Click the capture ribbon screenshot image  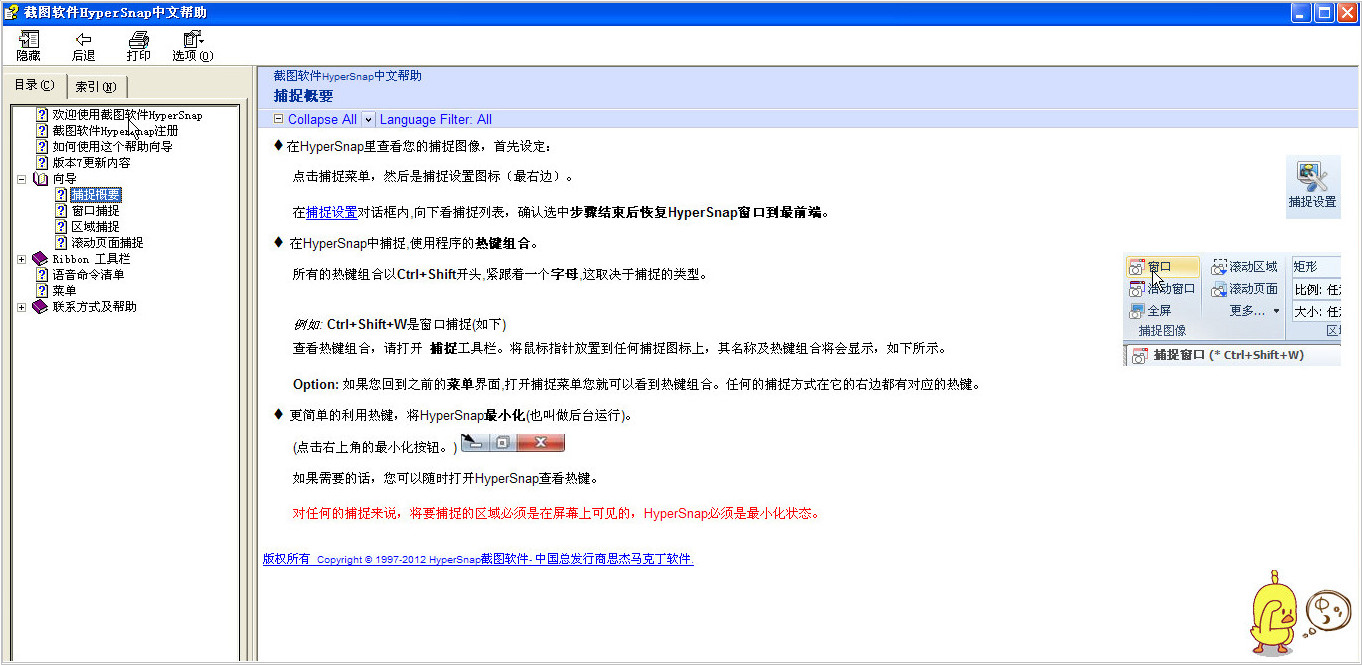point(1232,311)
